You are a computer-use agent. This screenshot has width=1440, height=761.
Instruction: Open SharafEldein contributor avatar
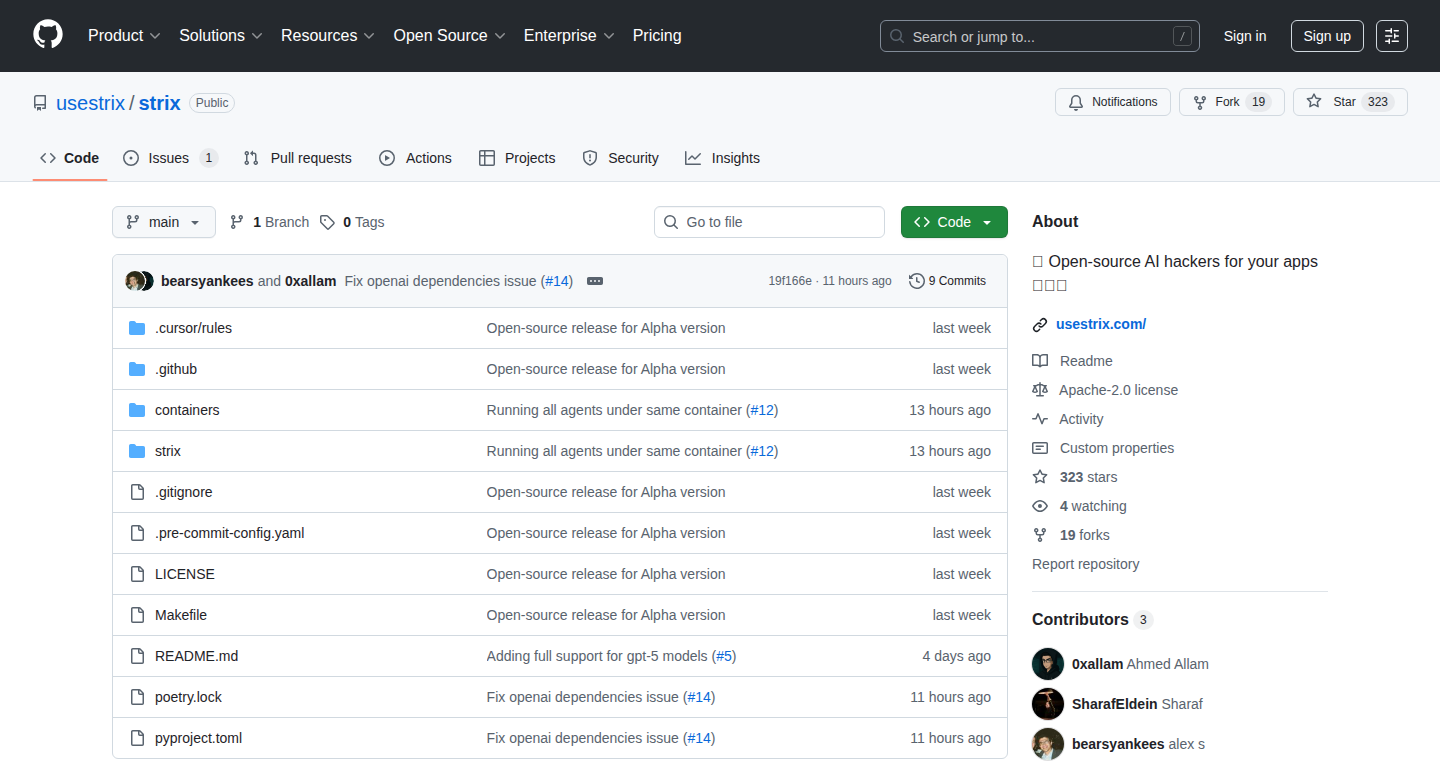[1048, 704]
